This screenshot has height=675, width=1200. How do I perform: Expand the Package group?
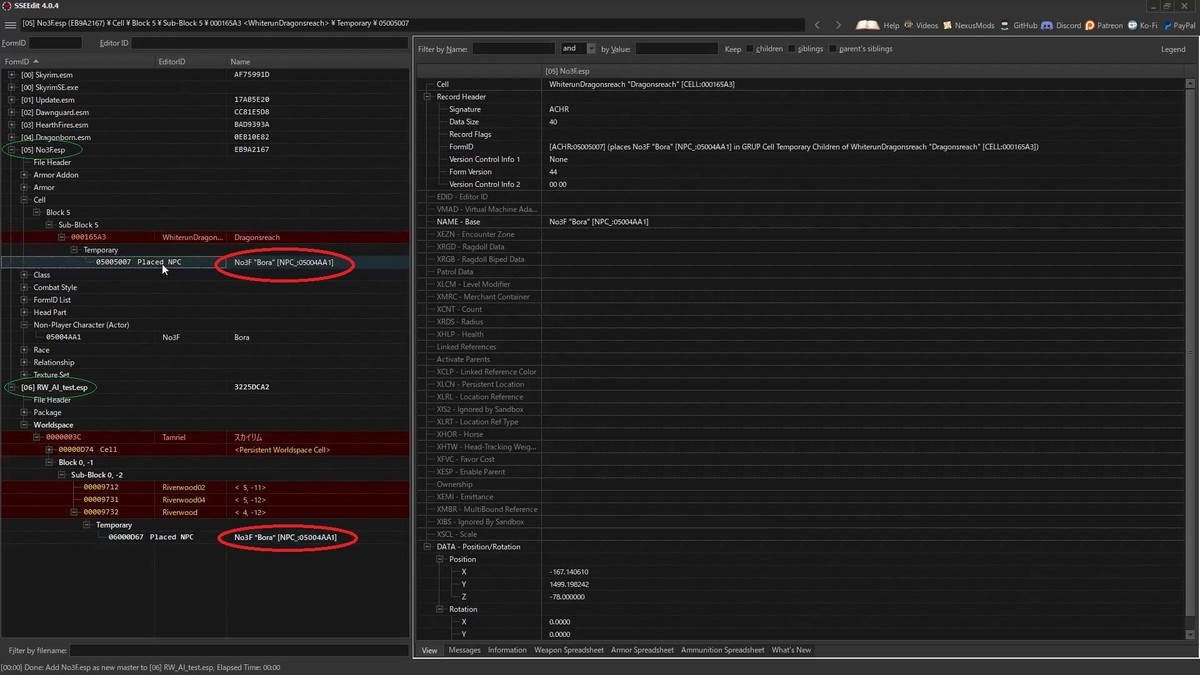(x=24, y=412)
